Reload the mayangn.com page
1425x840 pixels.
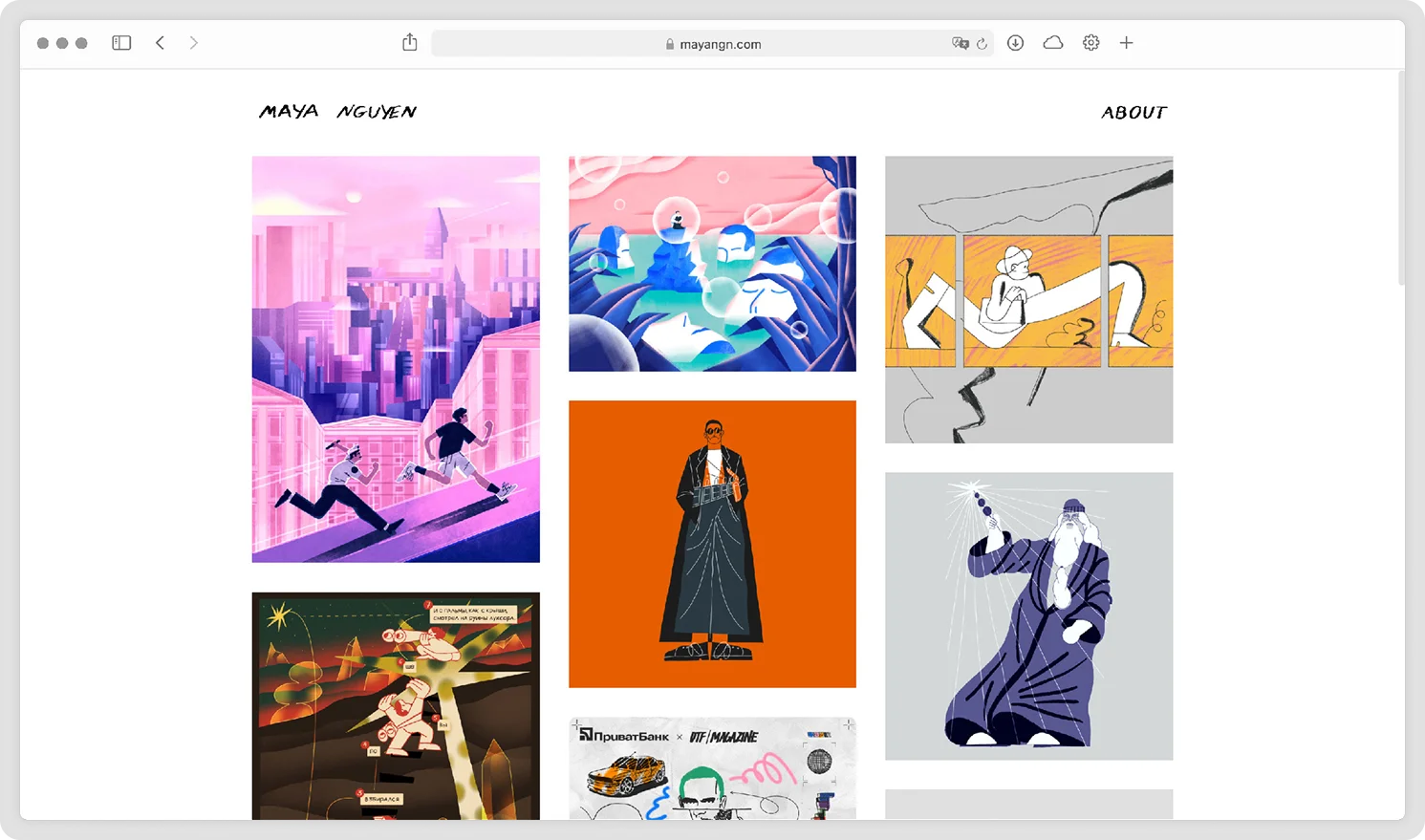tap(982, 44)
